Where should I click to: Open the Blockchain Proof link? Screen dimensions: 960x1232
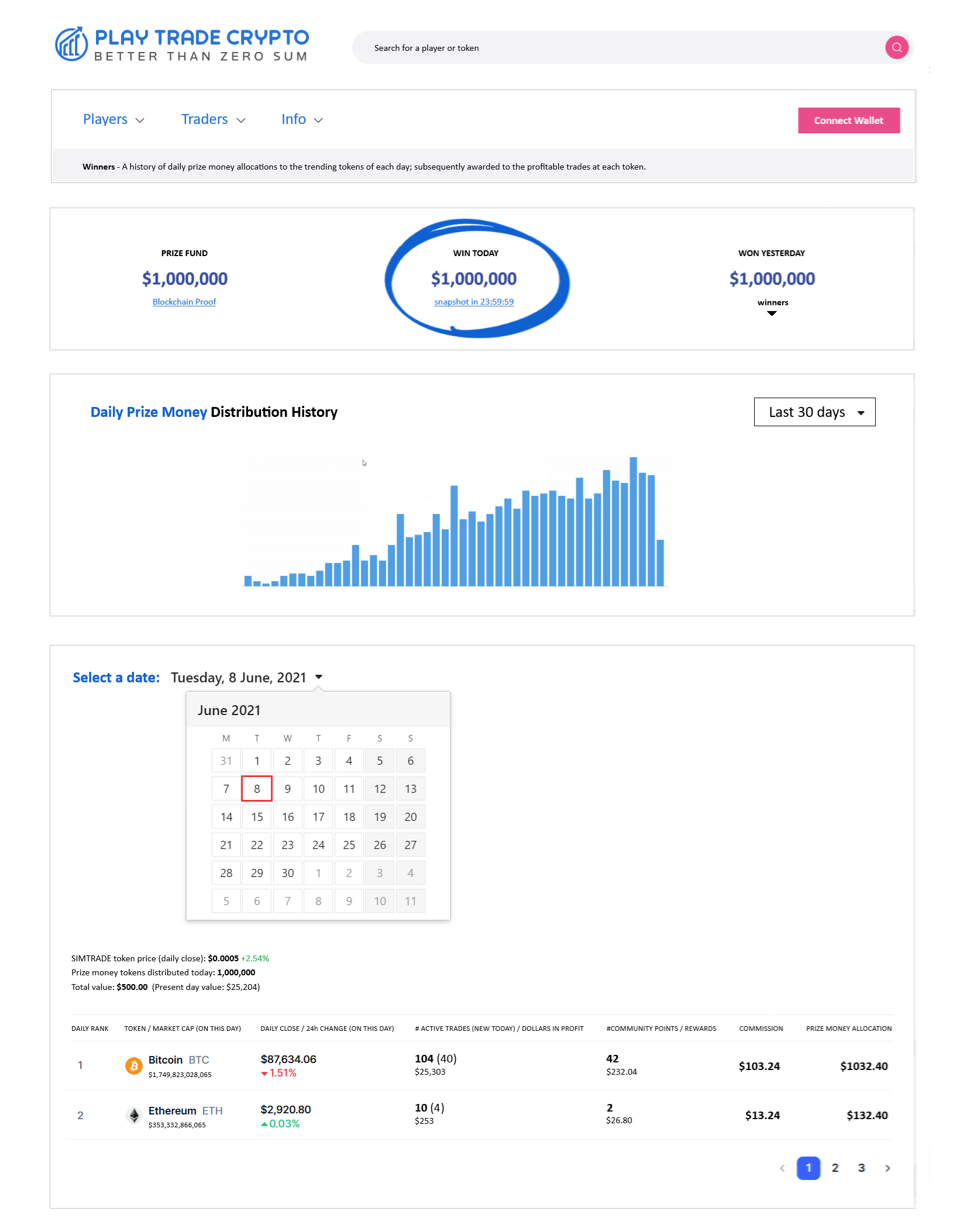coord(184,302)
